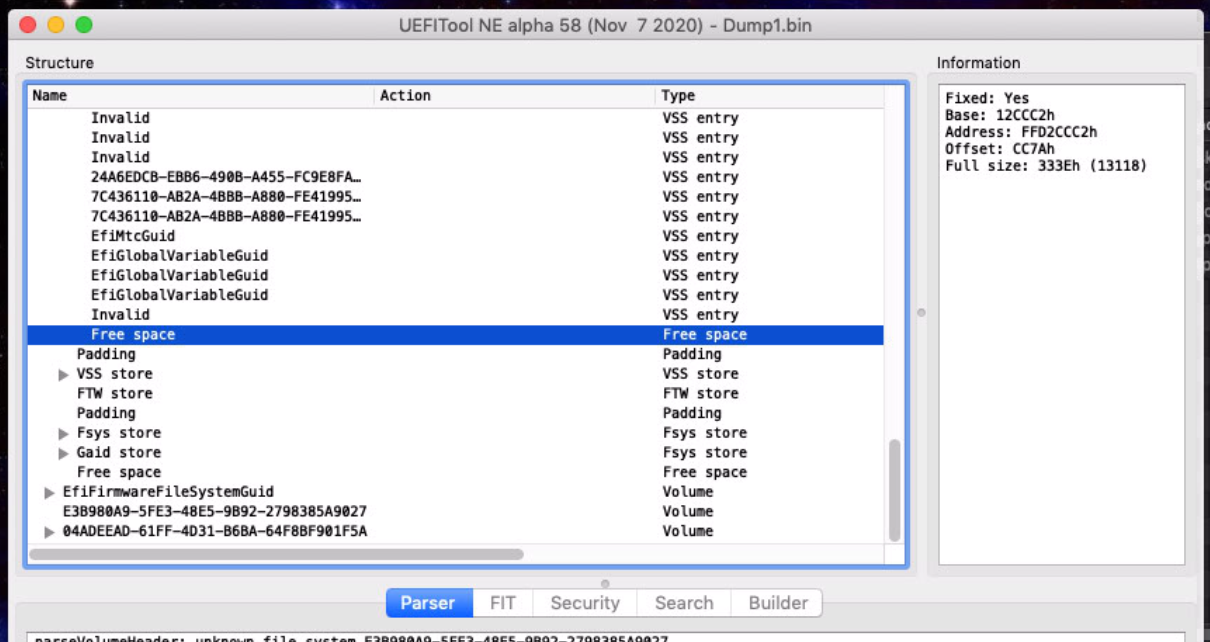Expand the 04ADEEAD-61FF-4D31 volume
Screen dimensions: 1210x642
click(x=50, y=531)
